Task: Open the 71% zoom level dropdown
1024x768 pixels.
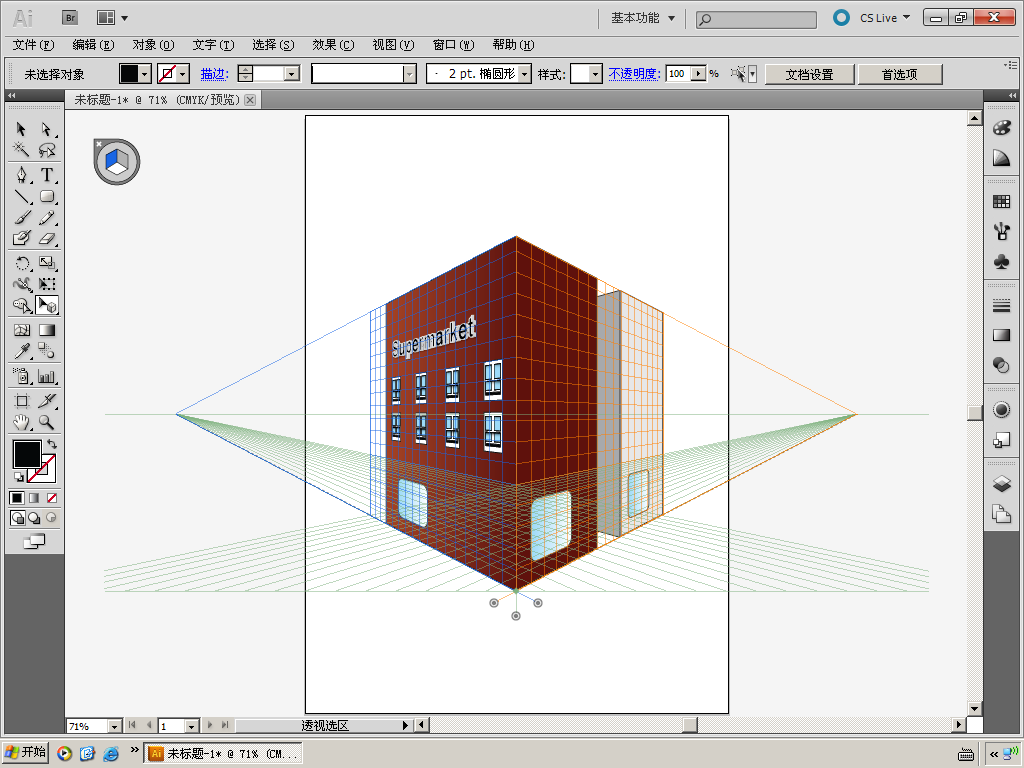Action: pyautogui.click(x=113, y=726)
